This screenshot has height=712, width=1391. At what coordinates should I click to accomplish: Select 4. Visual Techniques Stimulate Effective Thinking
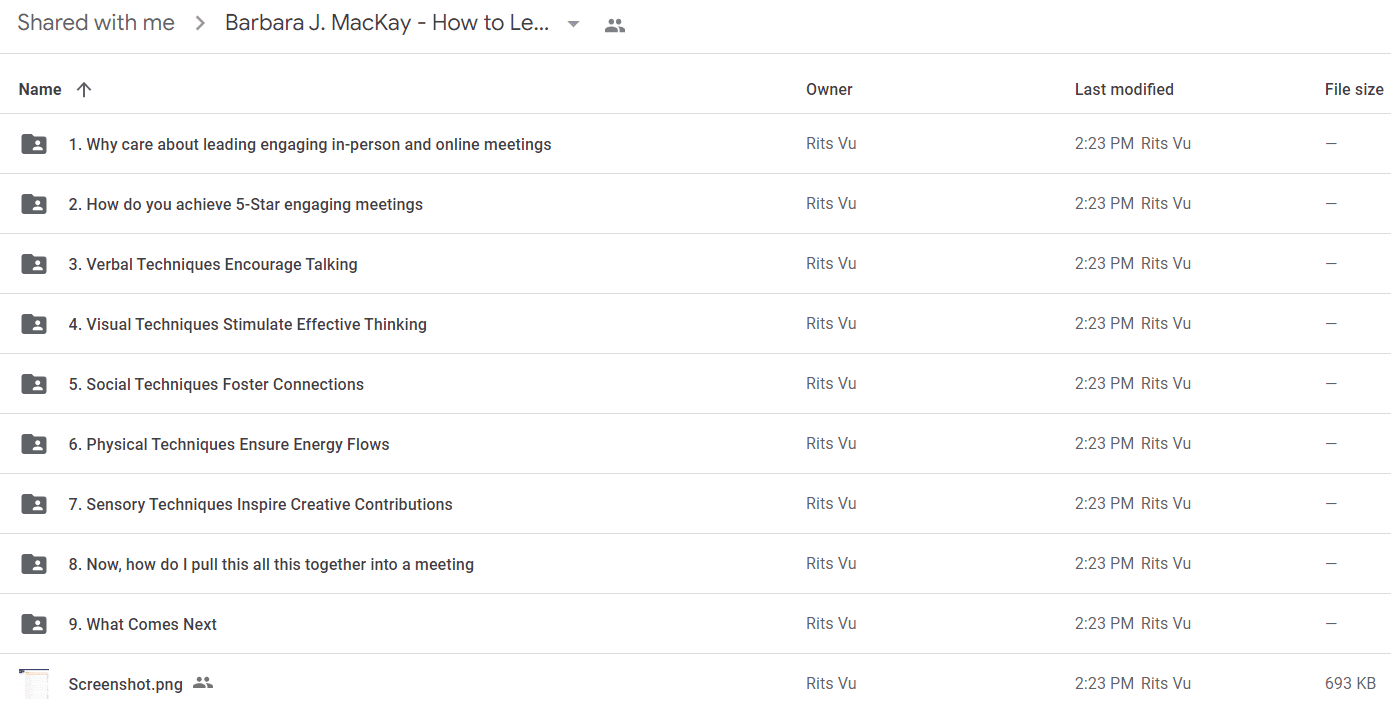[248, 324]
